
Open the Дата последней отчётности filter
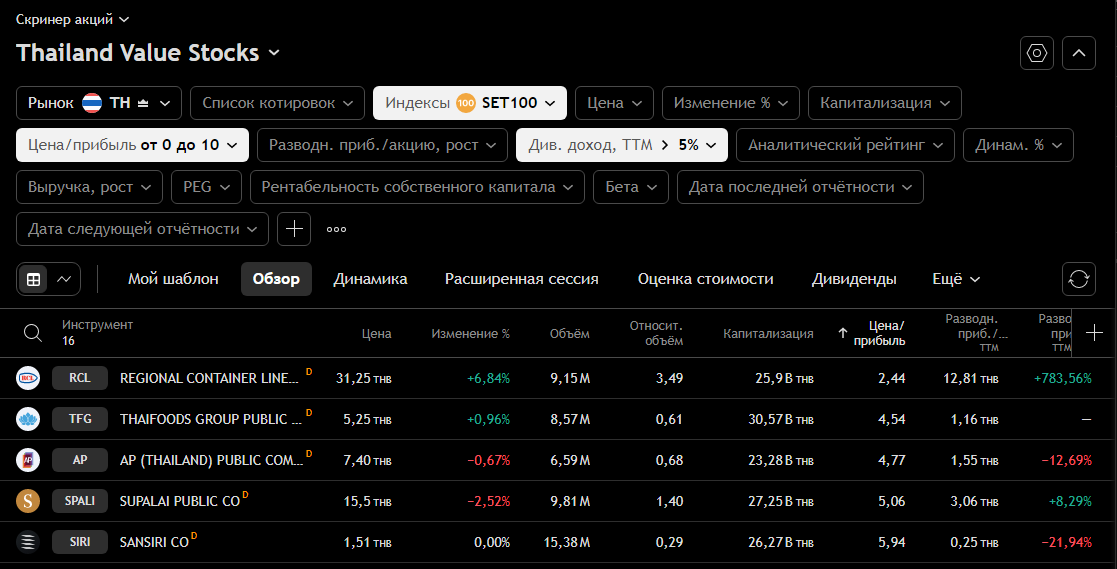pyautogui.click(x=801, y=187)
